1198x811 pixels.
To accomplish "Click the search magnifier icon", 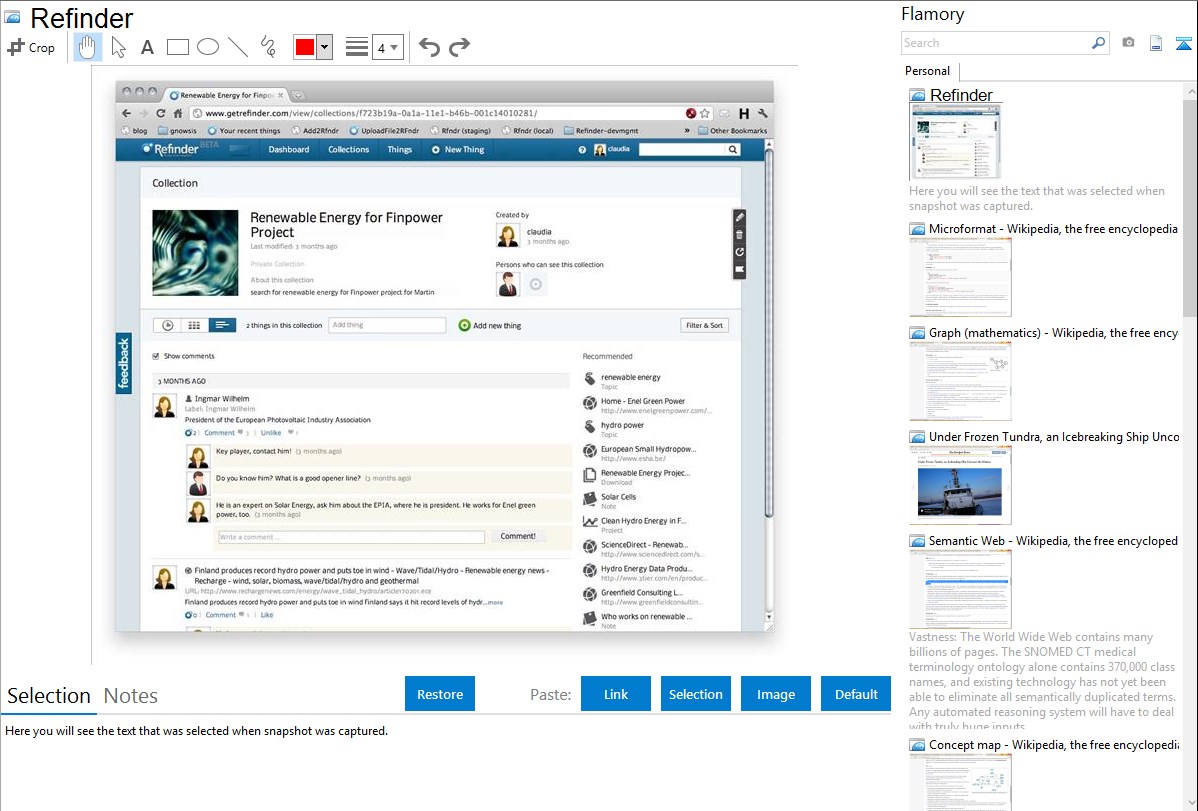I will tap(1098, 43).
